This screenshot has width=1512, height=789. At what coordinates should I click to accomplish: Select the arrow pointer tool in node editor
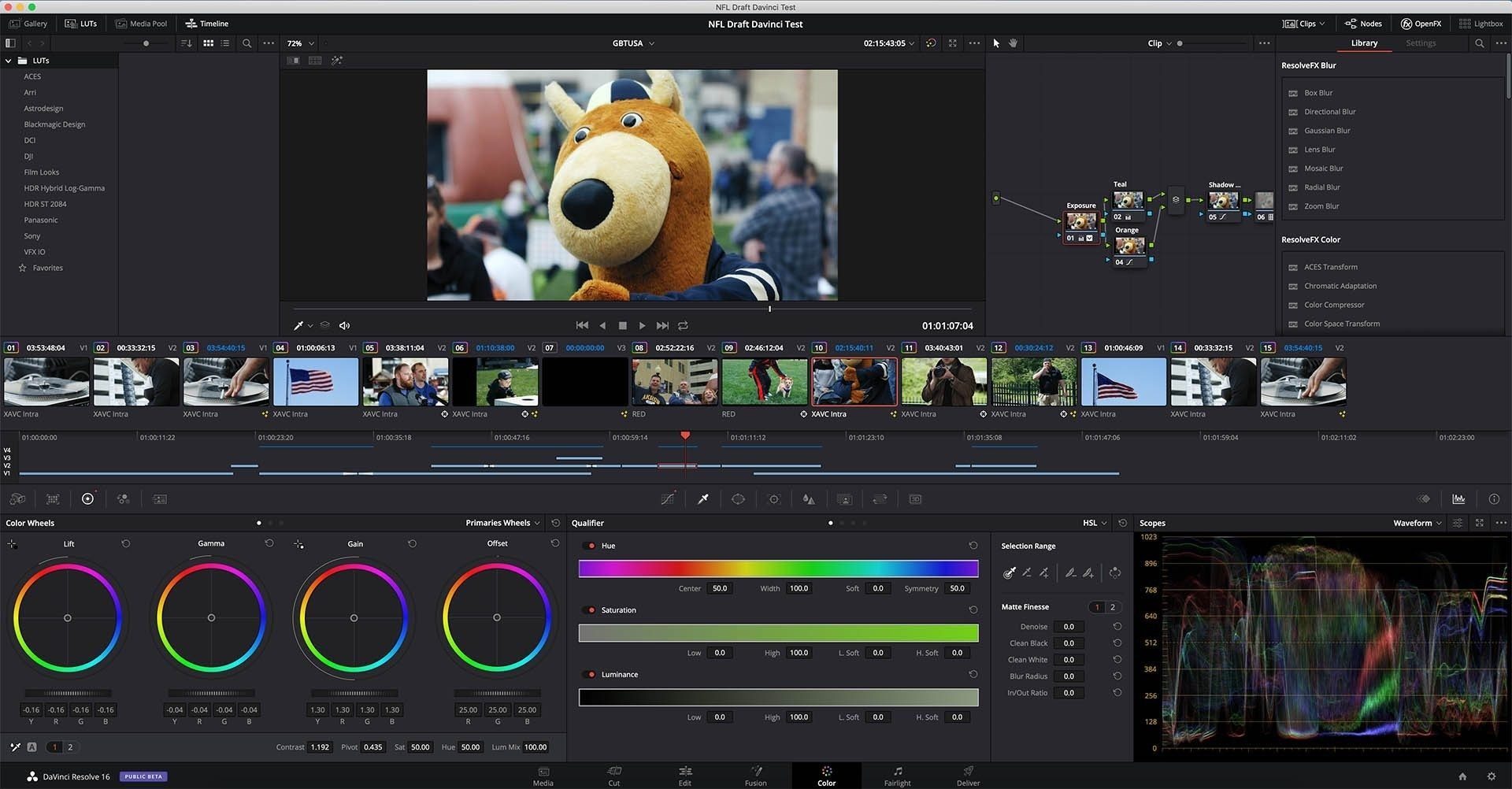tap(996, 43)
